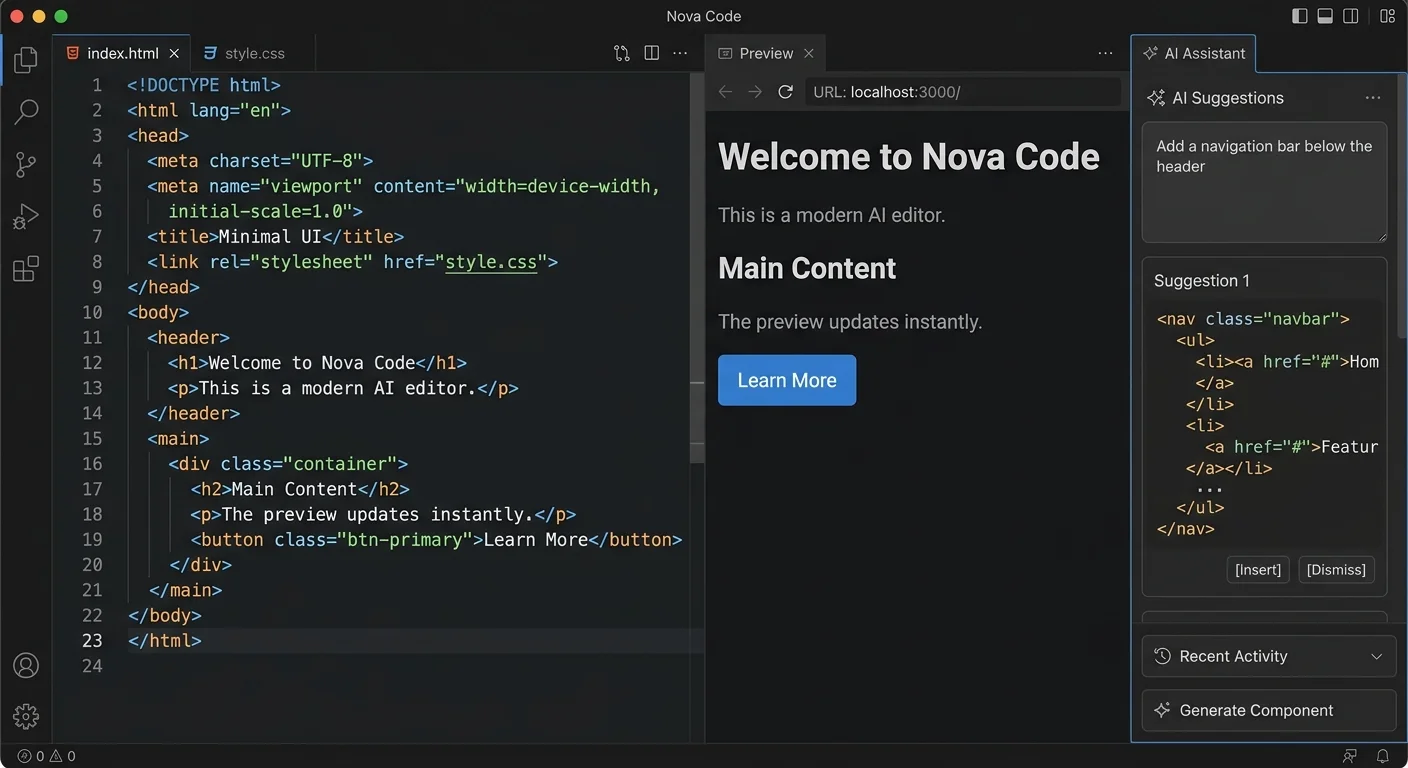The width and height of the screenshot is (1408, 768).
Task: Click the Generate Component button
Action: (x=1268, y=710)
